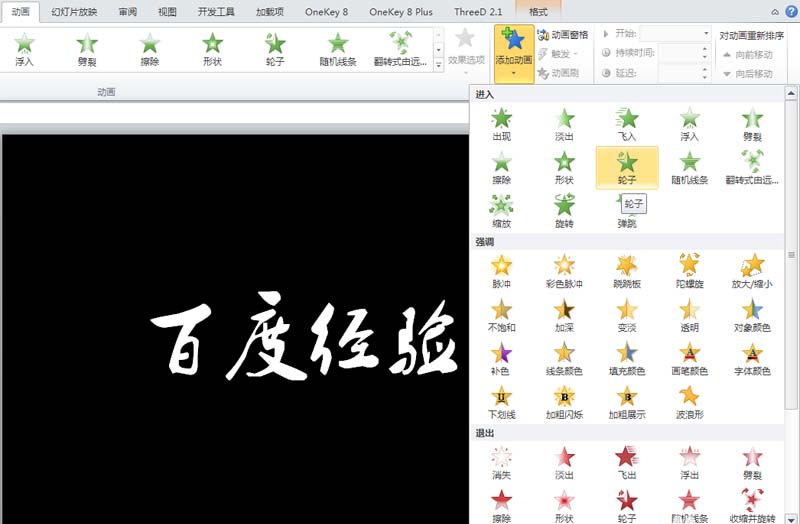
Task: Open the 触发 dropdown
Action: tap(558, 53)
